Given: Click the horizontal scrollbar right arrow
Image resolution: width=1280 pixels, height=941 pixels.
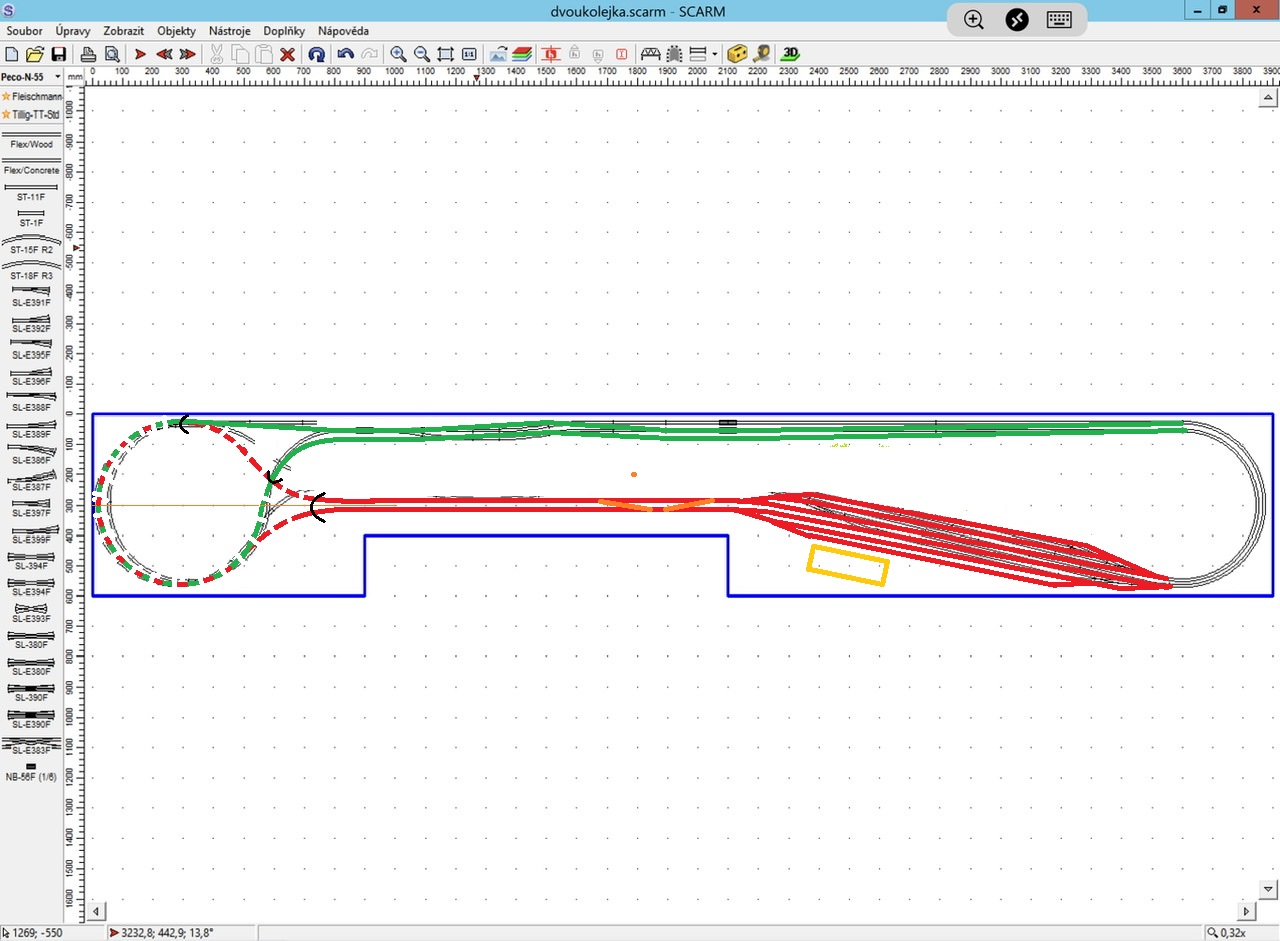Looking at the screenshot, I should [x=1246, y=911].
